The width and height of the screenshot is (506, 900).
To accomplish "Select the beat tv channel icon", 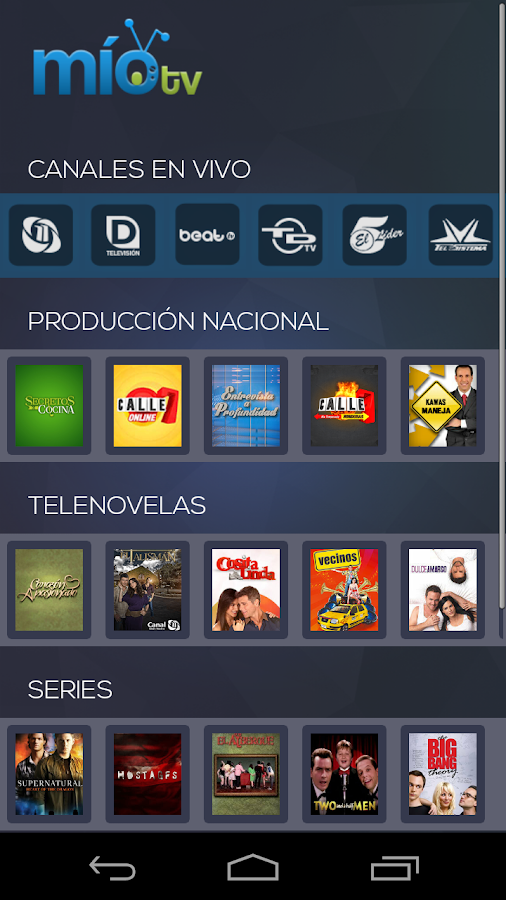I will 207,234.
